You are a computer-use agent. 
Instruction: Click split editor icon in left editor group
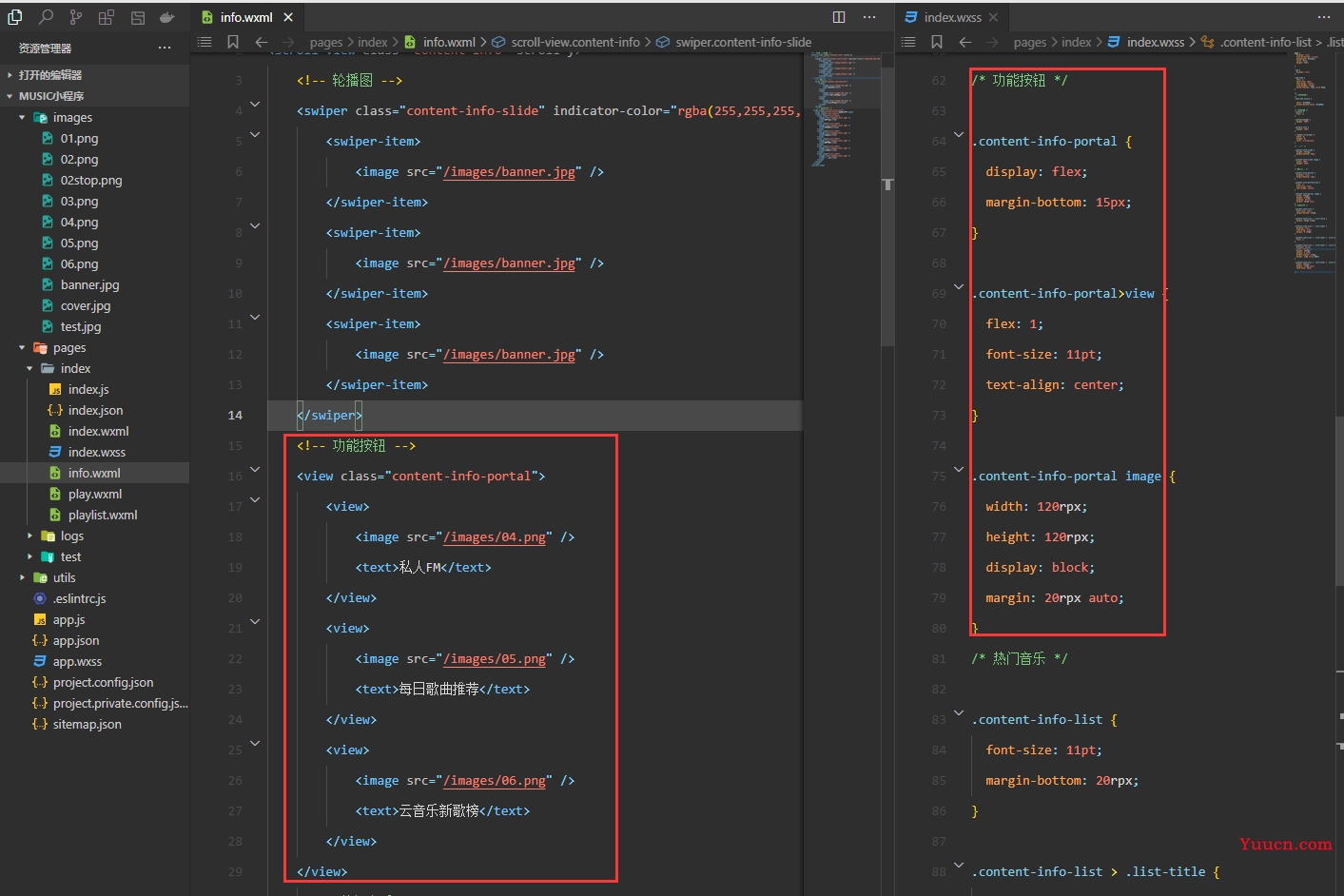839,17
